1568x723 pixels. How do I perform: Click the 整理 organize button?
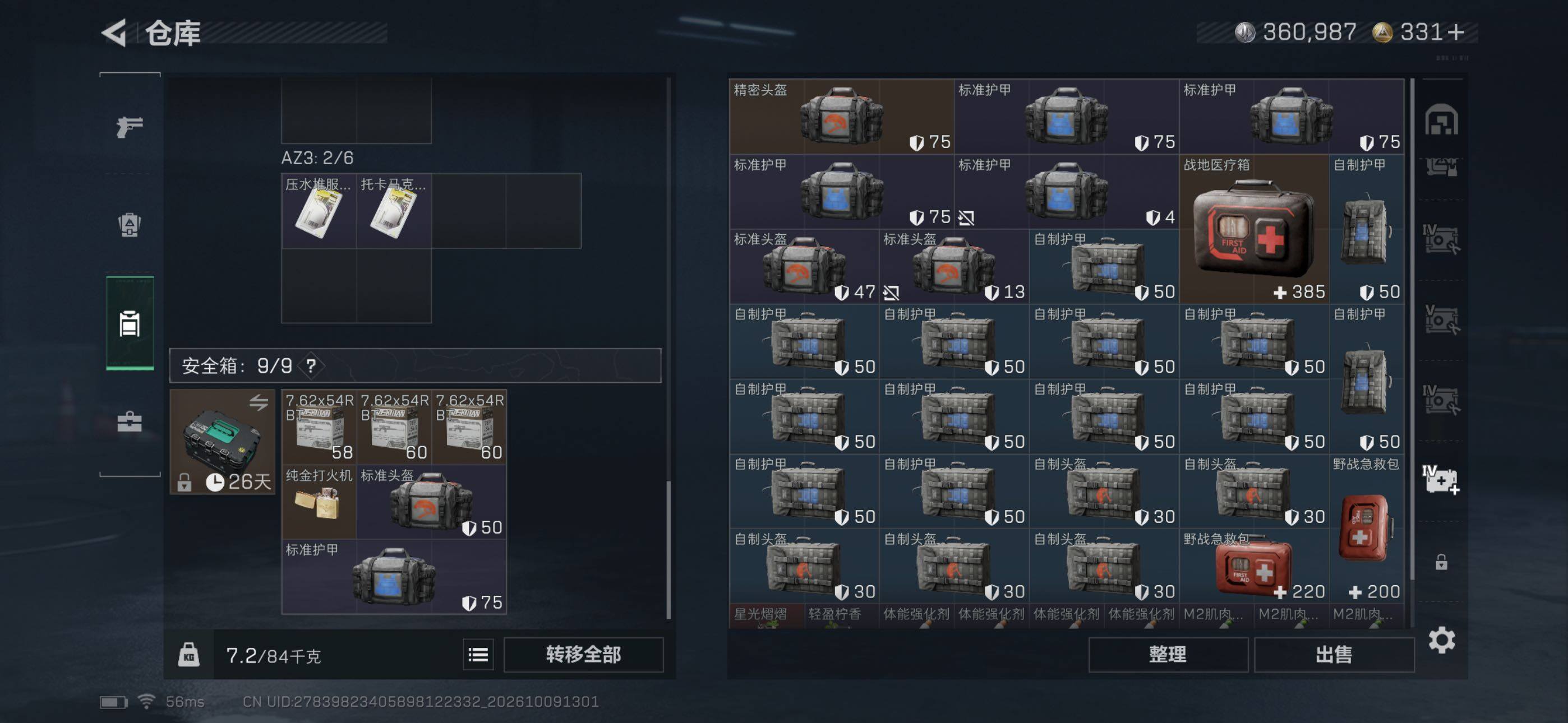point(1168,655)
